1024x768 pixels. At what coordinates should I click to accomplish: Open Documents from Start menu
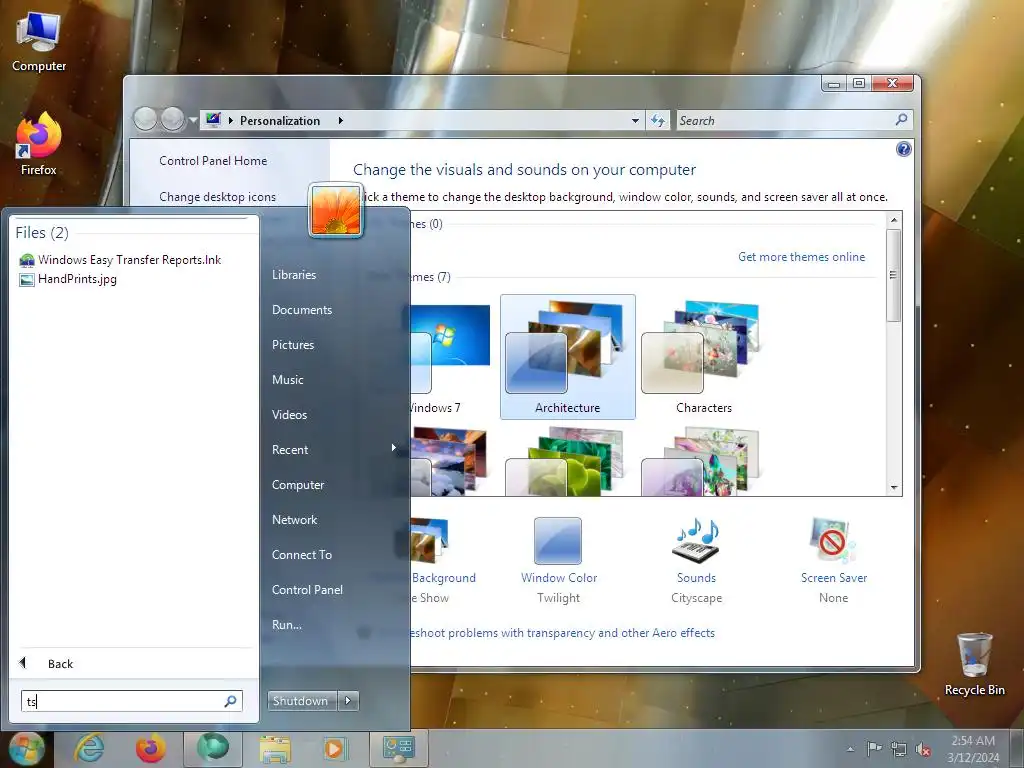coord(302,310)
